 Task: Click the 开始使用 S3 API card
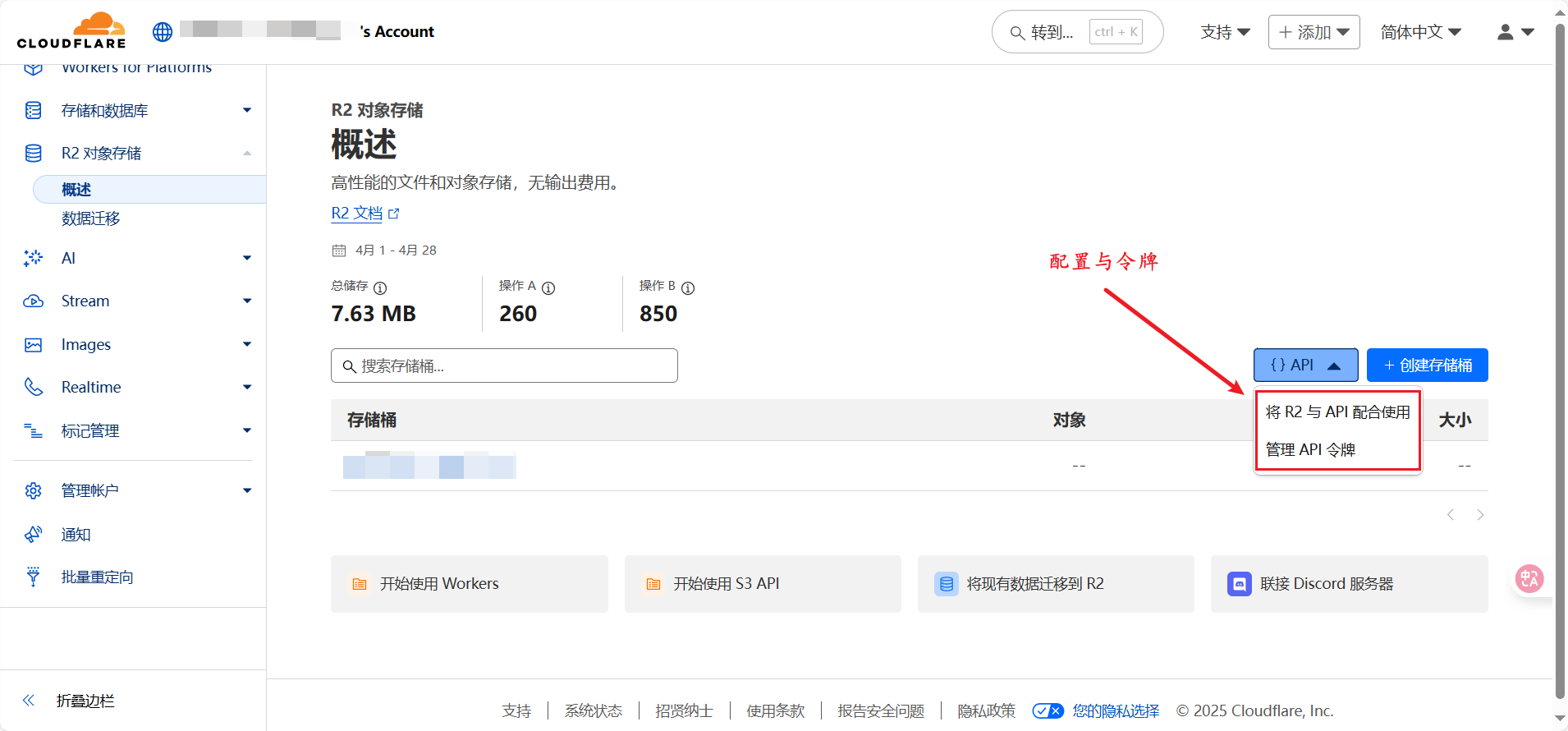point(763,583)
